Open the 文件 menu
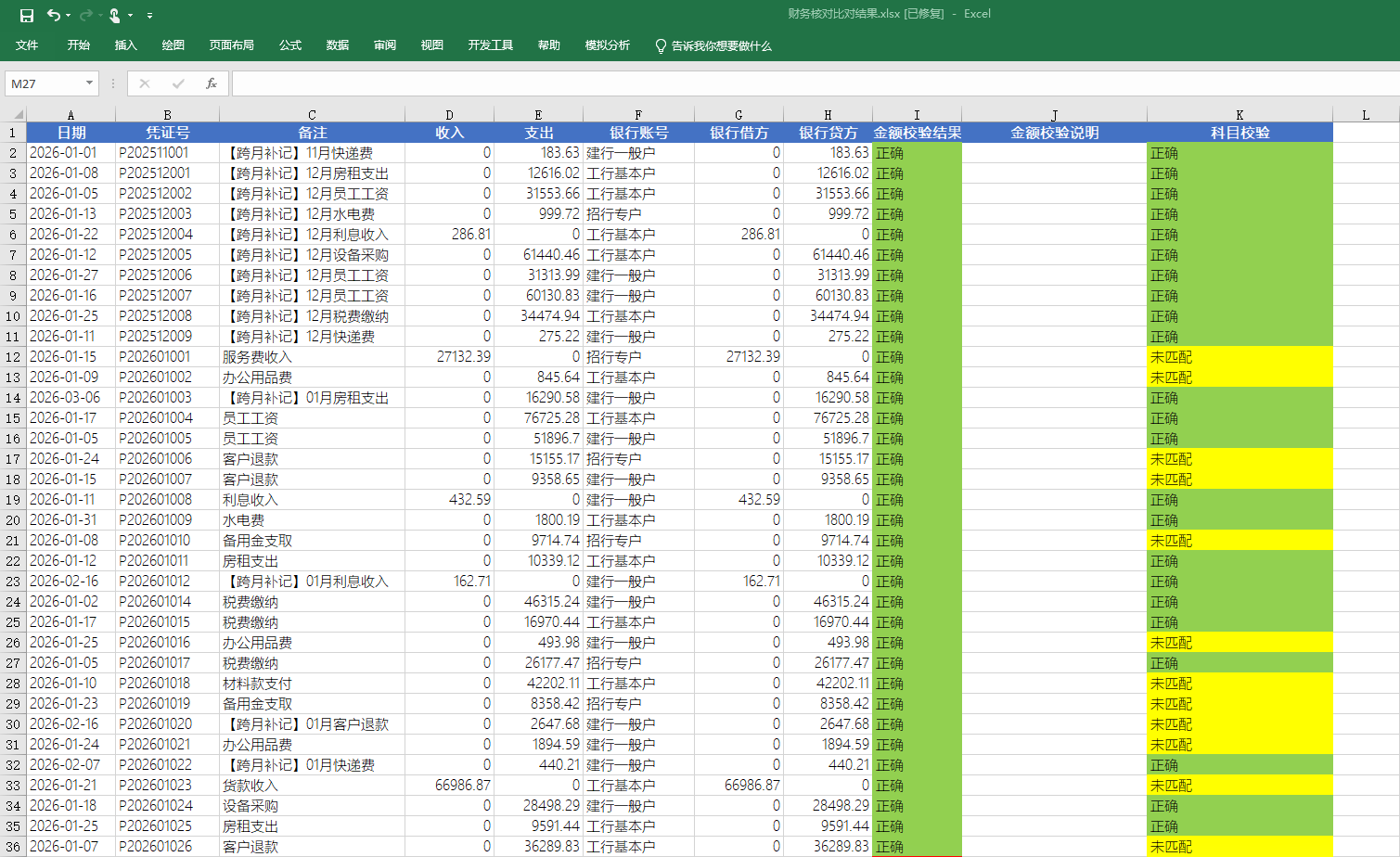The width and height of the screenshot is (1400, 857). point(27,45)
